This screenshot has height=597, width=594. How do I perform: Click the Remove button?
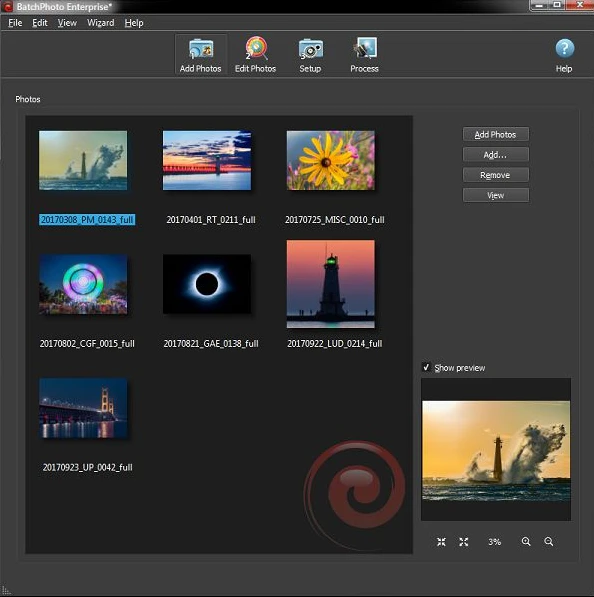pyautogui.click(x=495, y=175)
